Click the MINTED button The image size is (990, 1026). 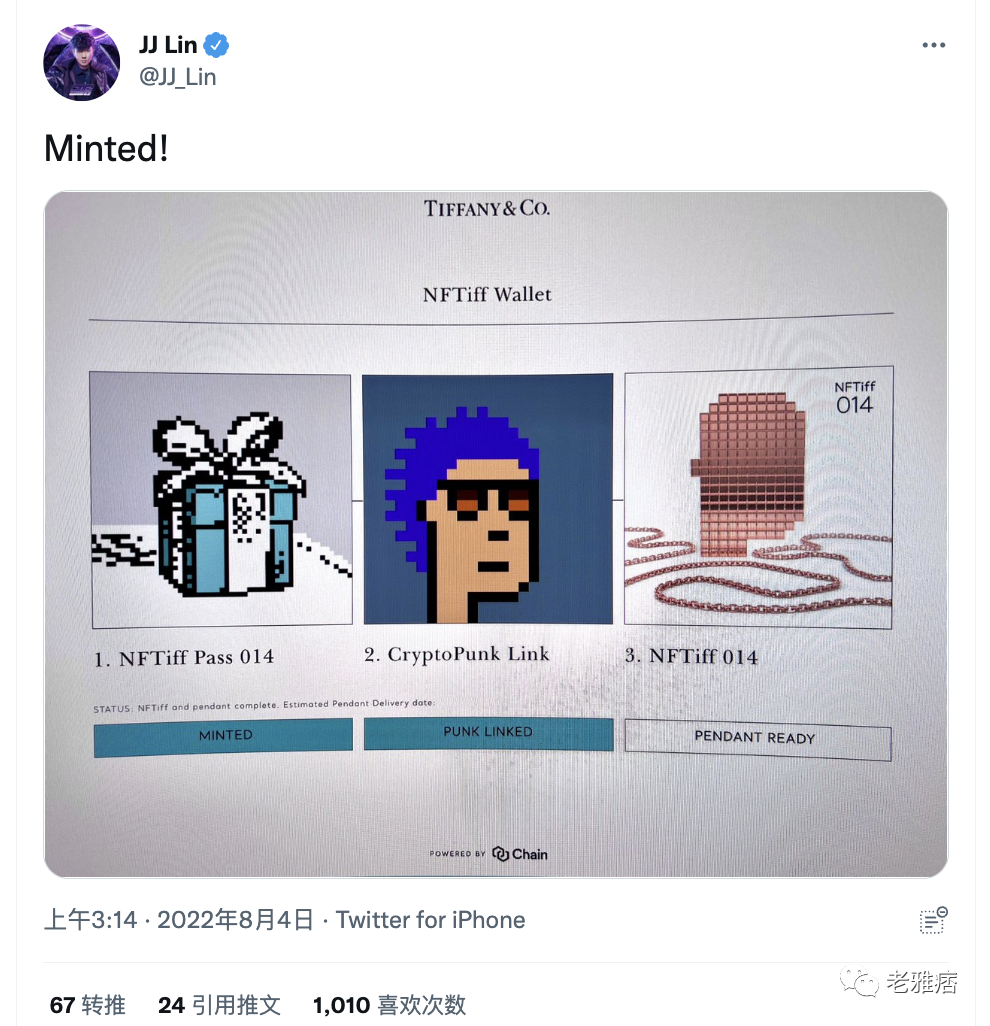[223, 737]
